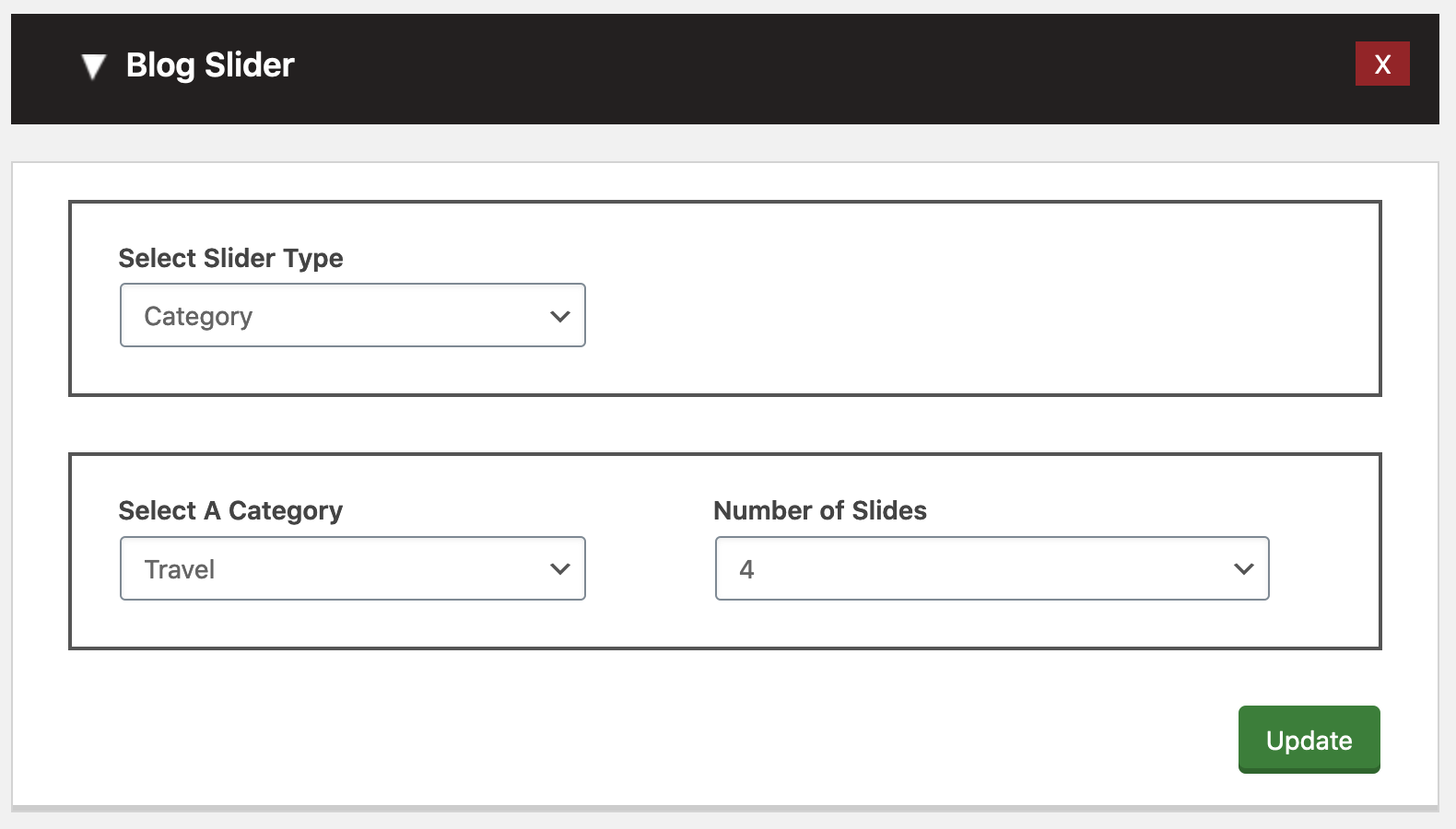Image resolution: width=1456 pixels, height=829 pixels.
Task: Click chevron arrow on the slides count field
Action: [1243, 569]
